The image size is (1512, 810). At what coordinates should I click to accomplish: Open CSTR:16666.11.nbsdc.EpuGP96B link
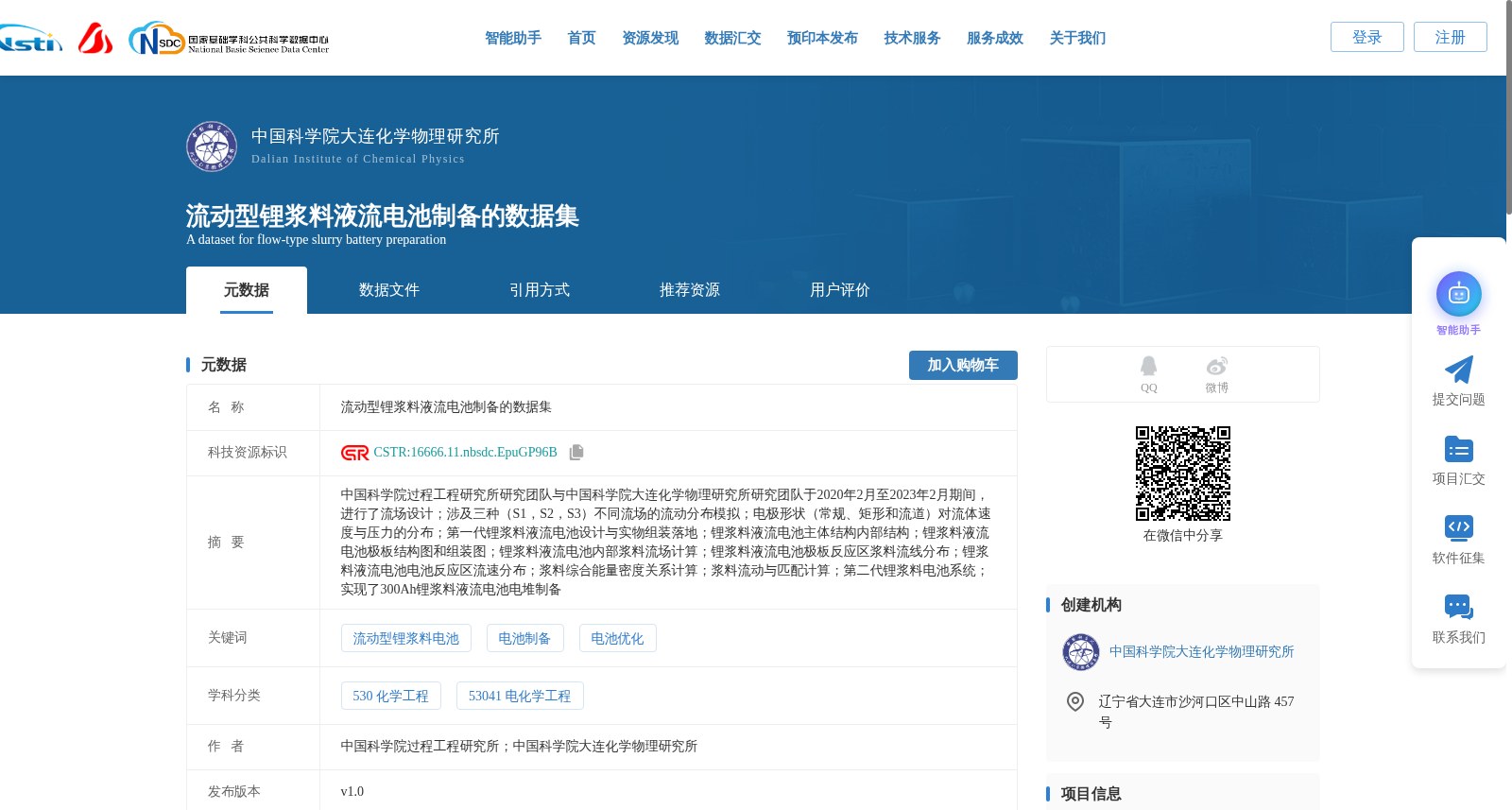pyautogui.click(x=465, y=453)
